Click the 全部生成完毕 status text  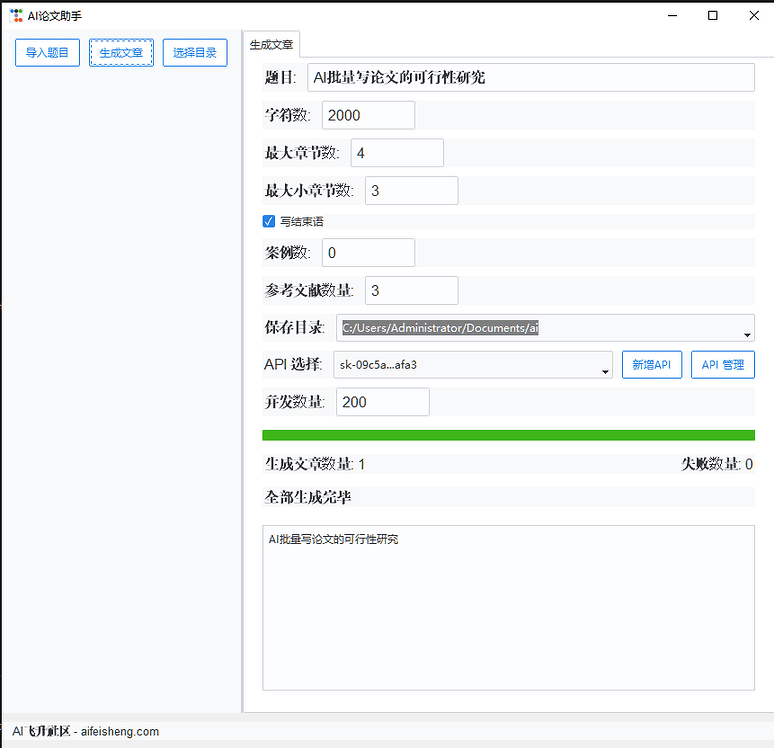click(x=308, y=497)
